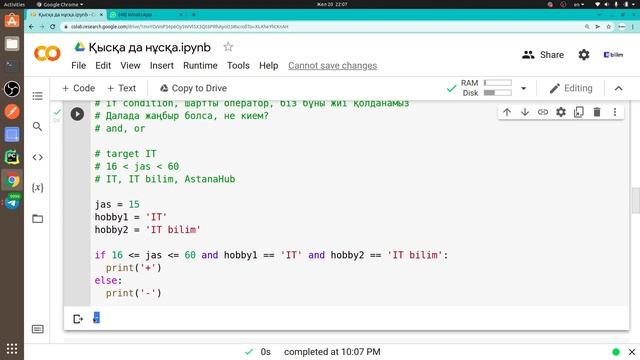Close the bottom status bar
640x360 pixels.
pyautogui.click(x=632, y=352)
